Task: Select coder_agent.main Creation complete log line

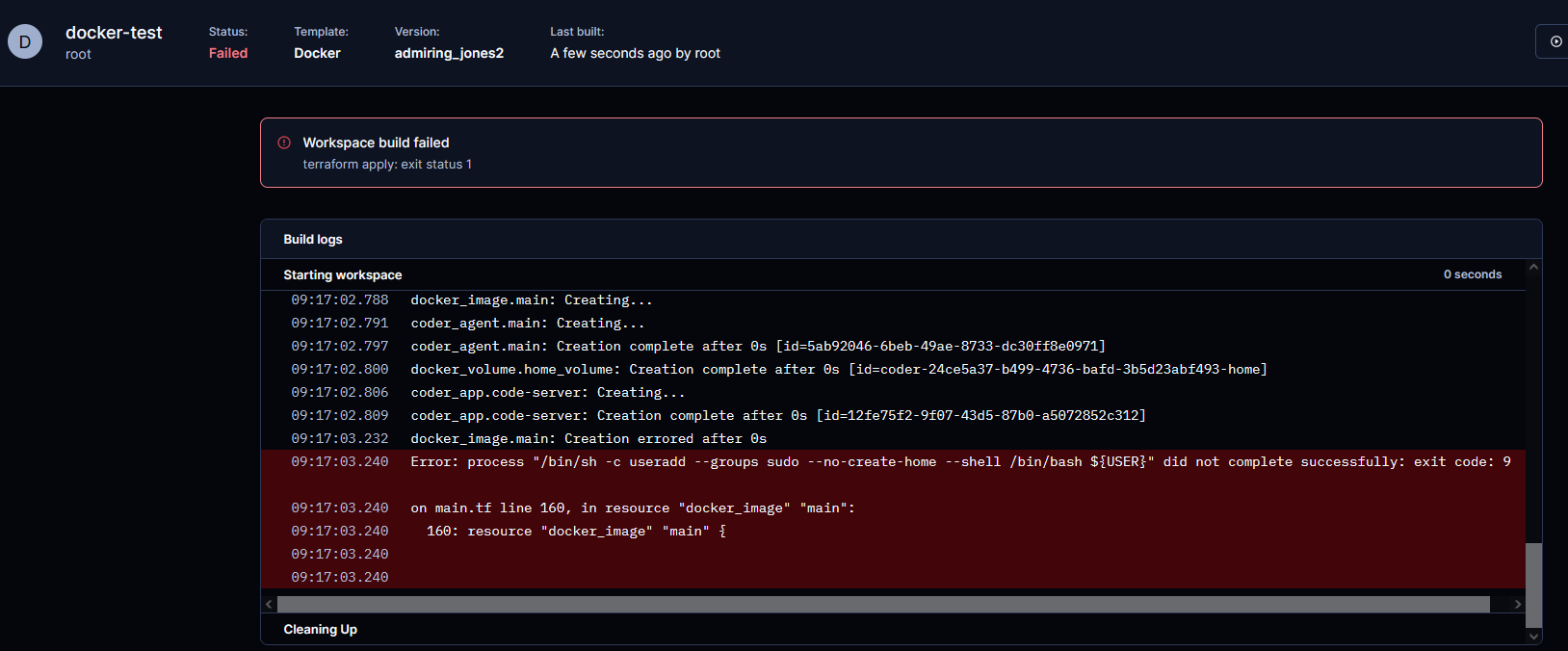Action: point(758,347)
